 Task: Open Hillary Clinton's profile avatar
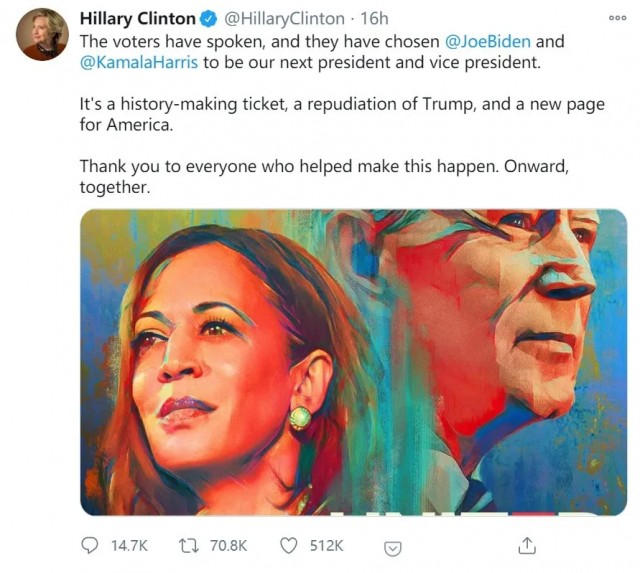pos(42,35)
